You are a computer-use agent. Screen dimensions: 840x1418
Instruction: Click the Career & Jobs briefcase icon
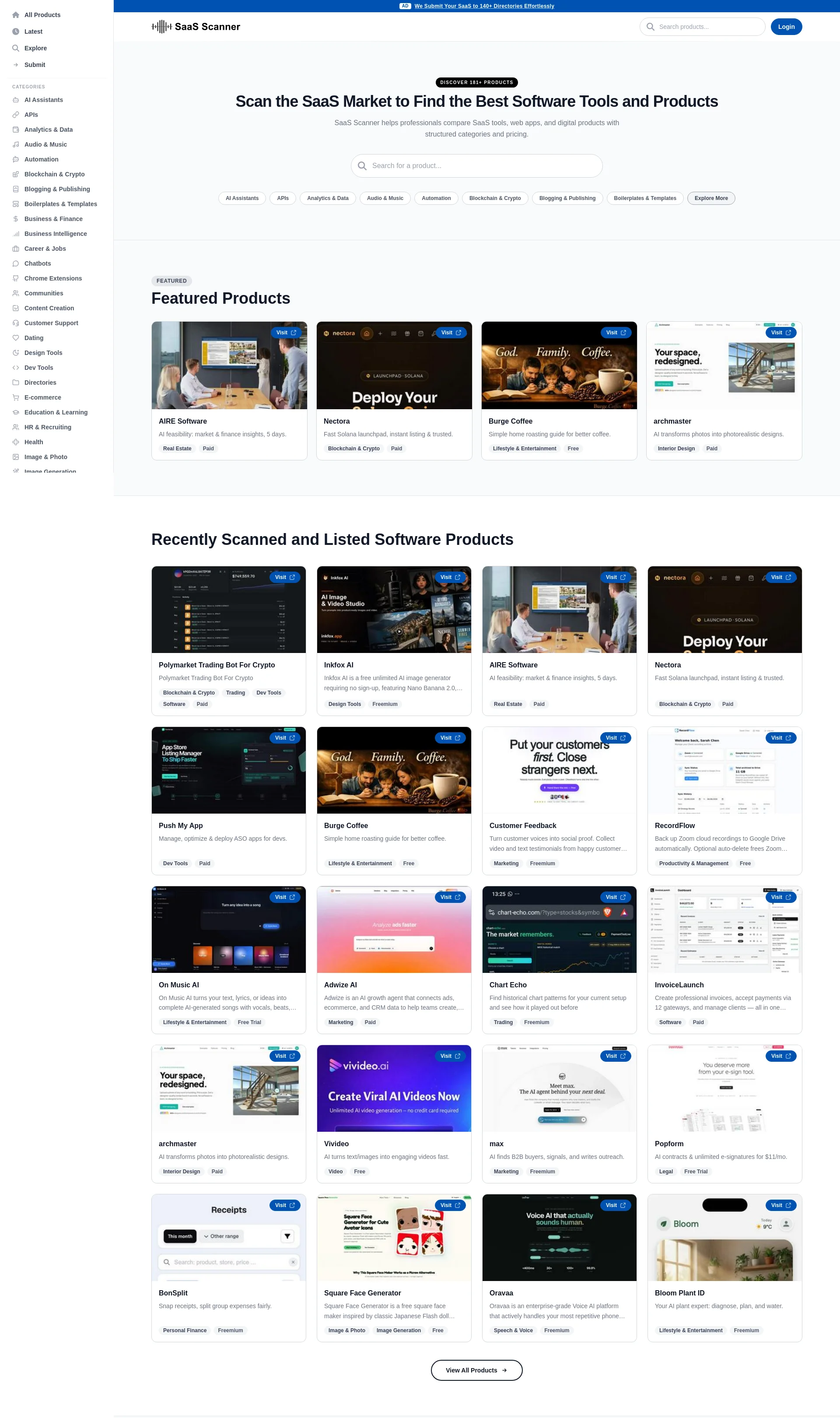[16, 249]
